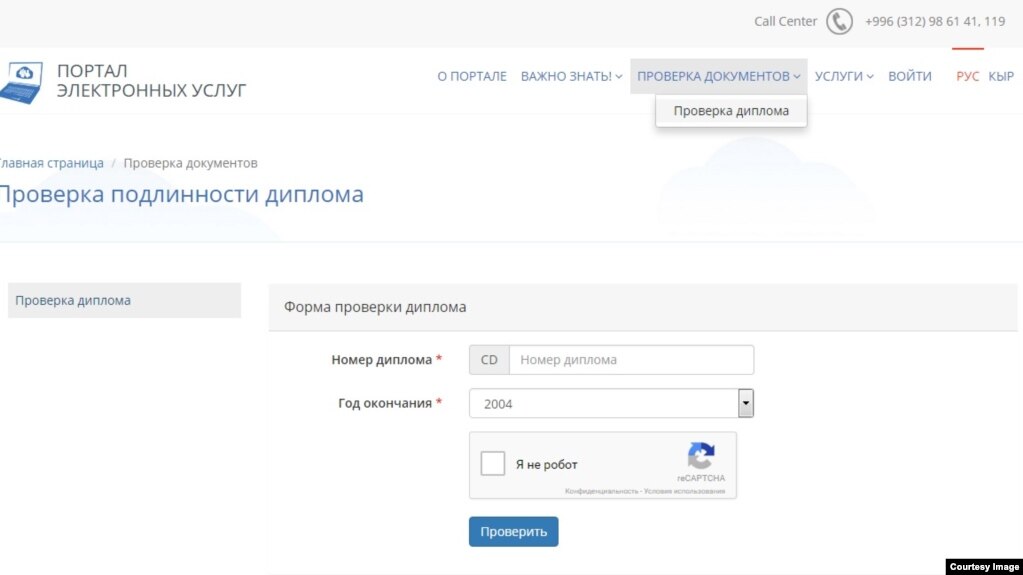Click the "Call Center" label
The width and height of the screenshot is (1023, 575).
point(786,22)
